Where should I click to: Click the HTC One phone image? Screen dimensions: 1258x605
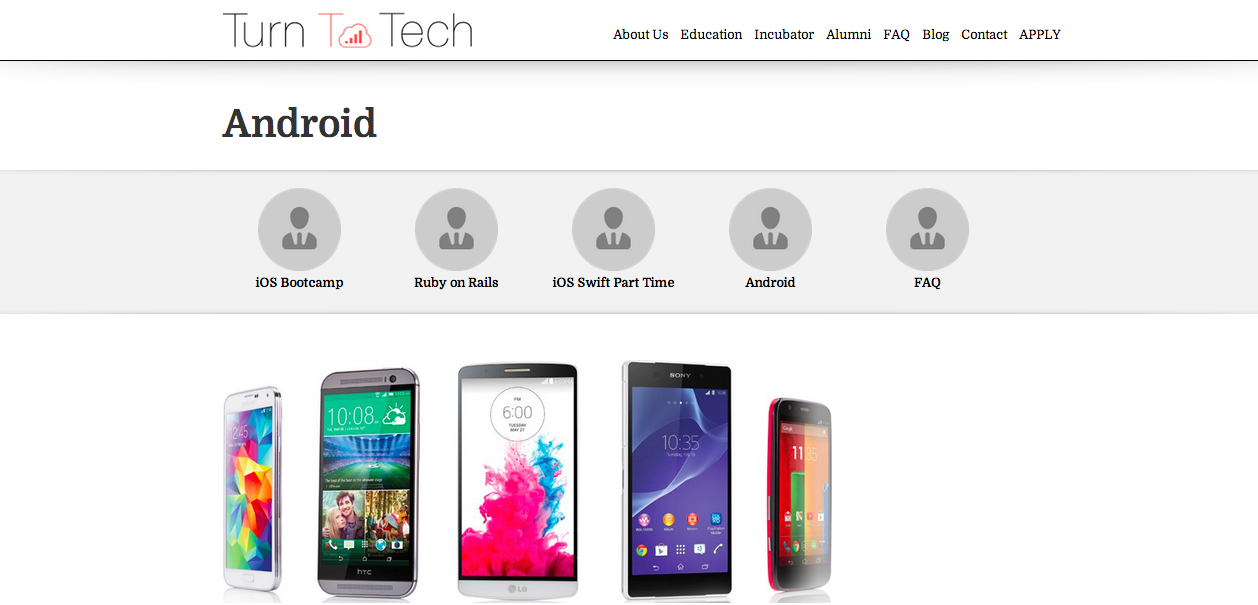tap(368, 483)
